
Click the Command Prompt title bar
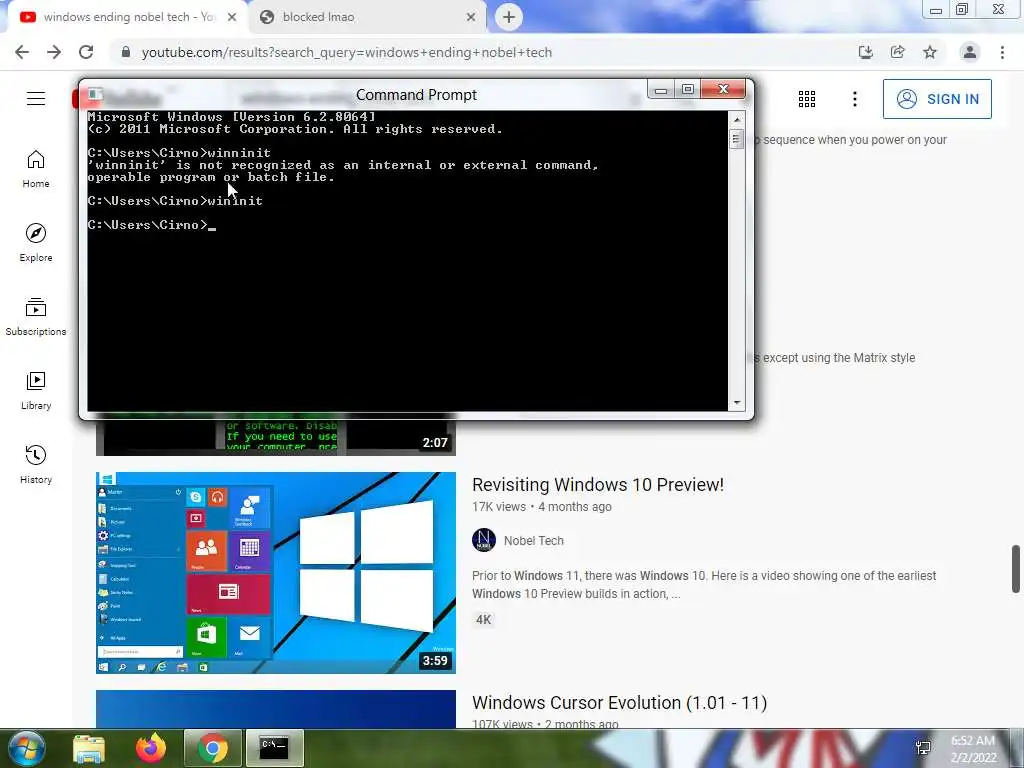click(416, 95)
